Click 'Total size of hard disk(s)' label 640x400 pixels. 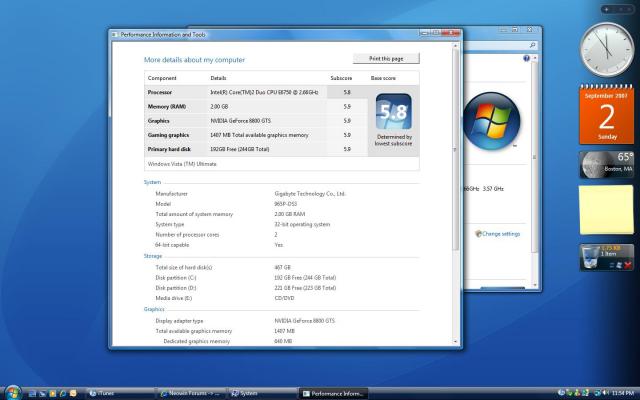184,268
